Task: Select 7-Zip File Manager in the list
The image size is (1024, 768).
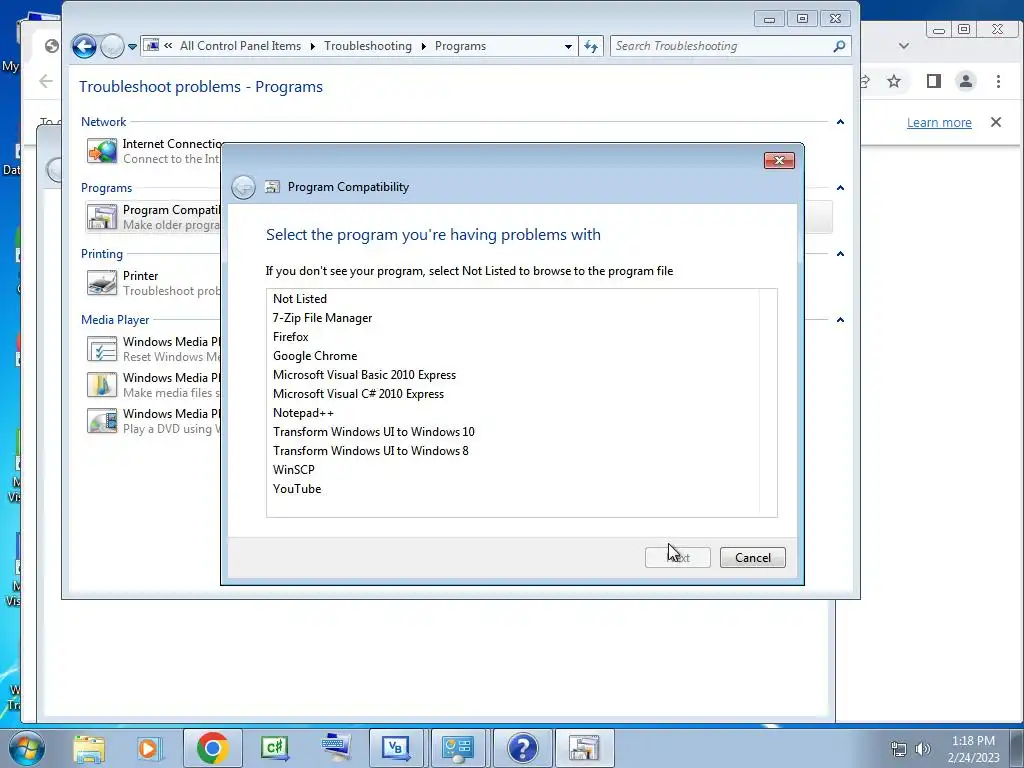Action: coord(323,317)
